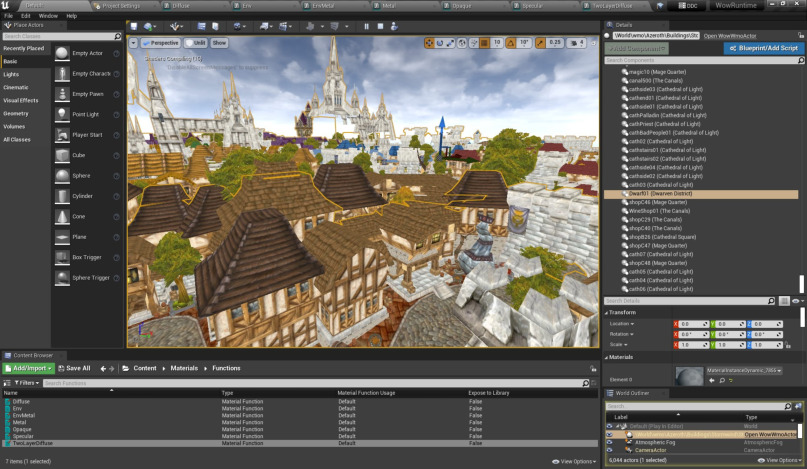The width and height of the screenshot is (807, 469).
Task: Click the Cone shape icon
Action: point(63,216)
